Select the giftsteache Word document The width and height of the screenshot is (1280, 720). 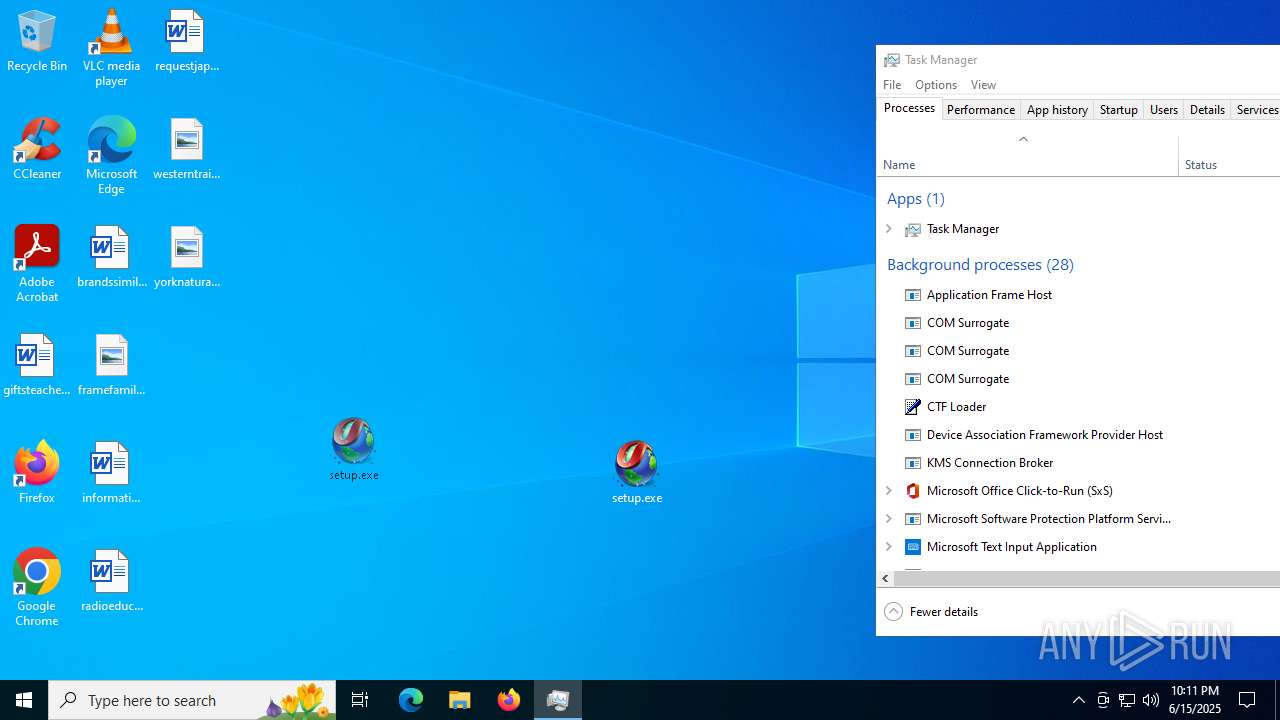[x=37, y=365]
